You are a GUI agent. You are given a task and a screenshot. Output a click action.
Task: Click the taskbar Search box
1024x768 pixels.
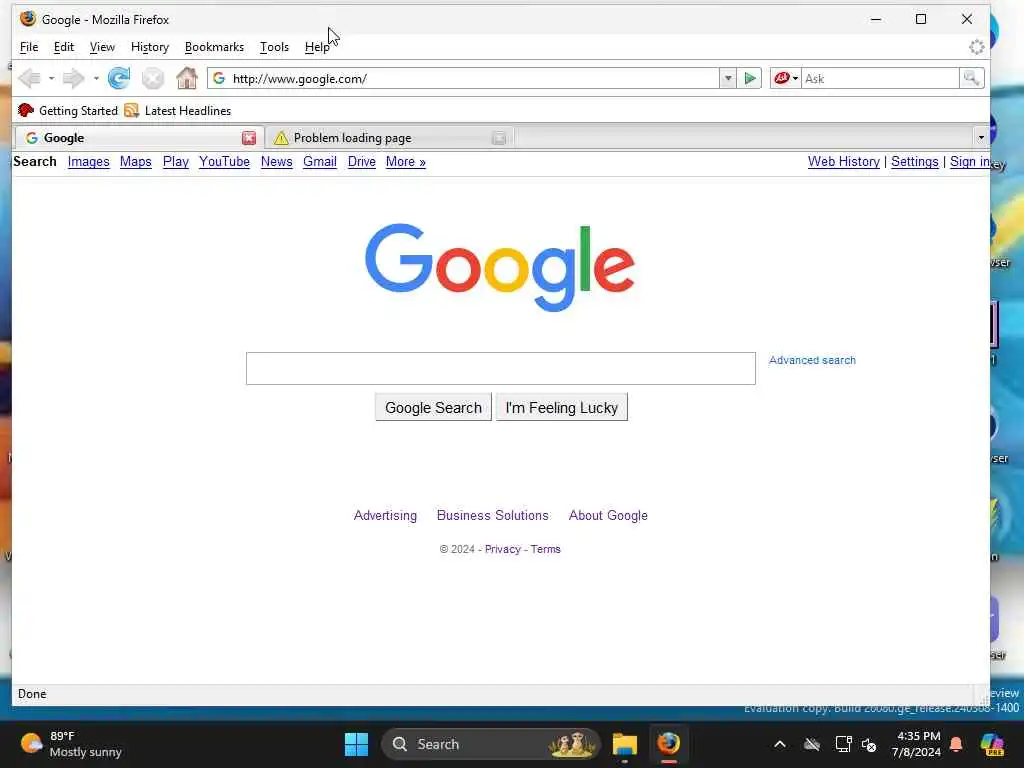491,744
